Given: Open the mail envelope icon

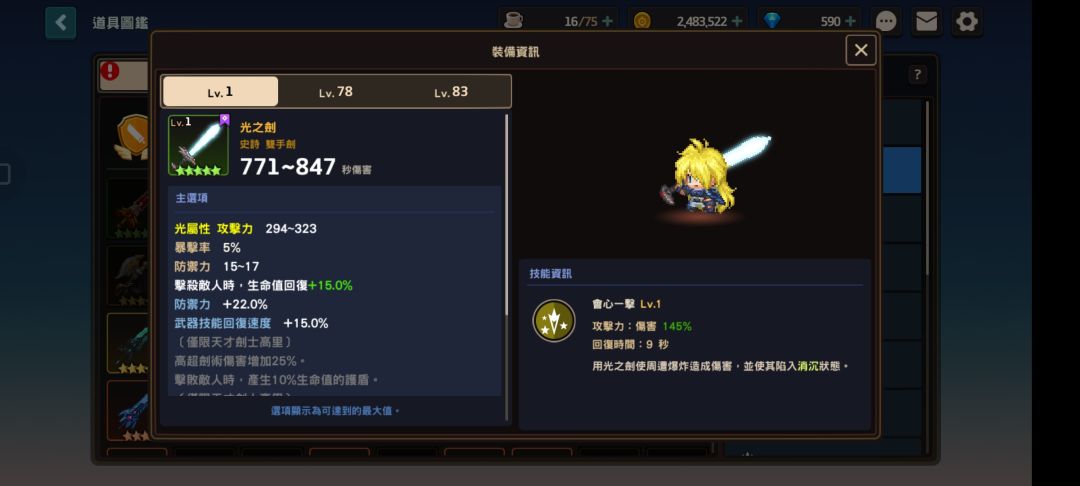Looking at the screenshot, I should click(926, 22).
